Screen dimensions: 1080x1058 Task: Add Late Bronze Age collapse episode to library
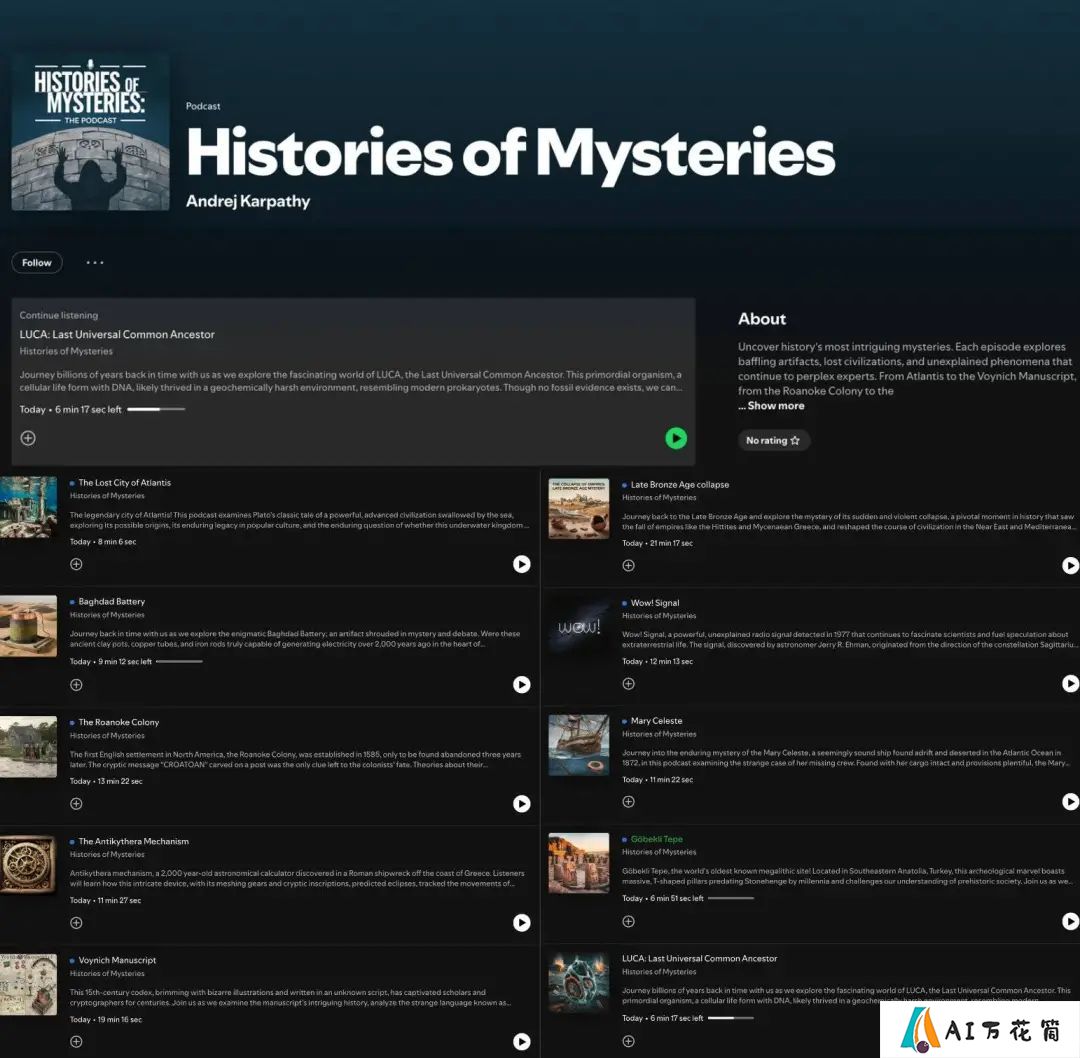(628, 566)
